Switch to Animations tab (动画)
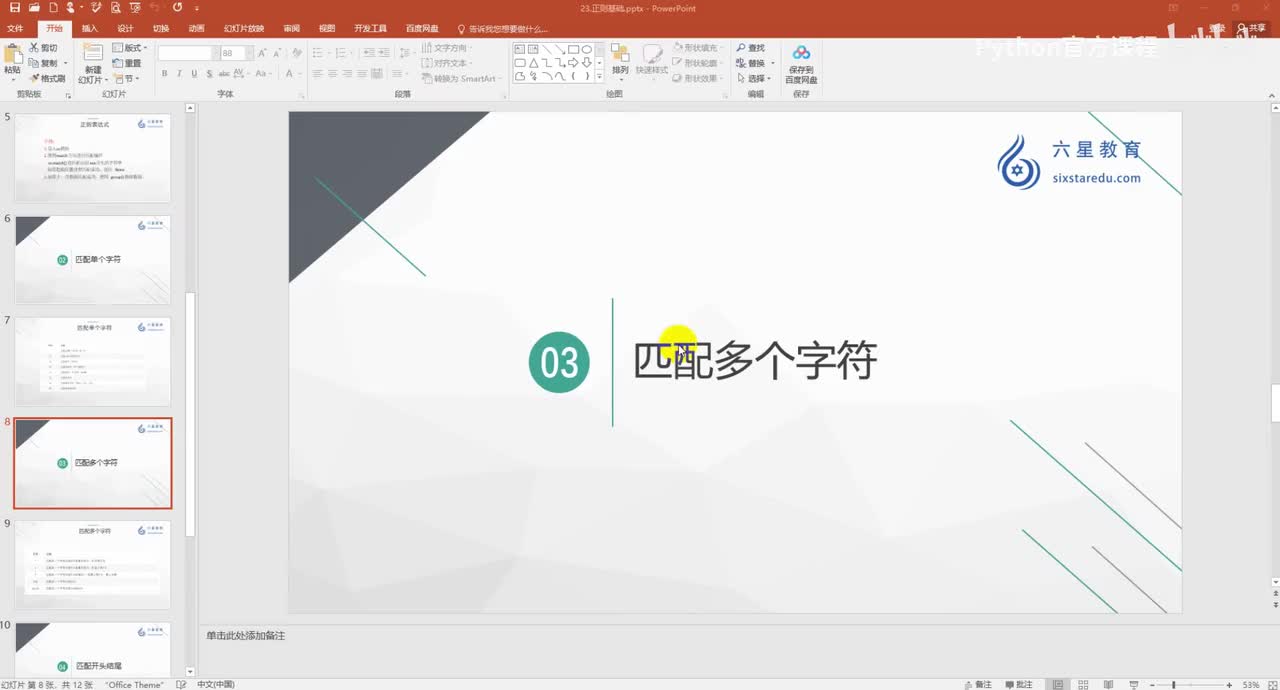1280x690 pixels. point(197,29)
